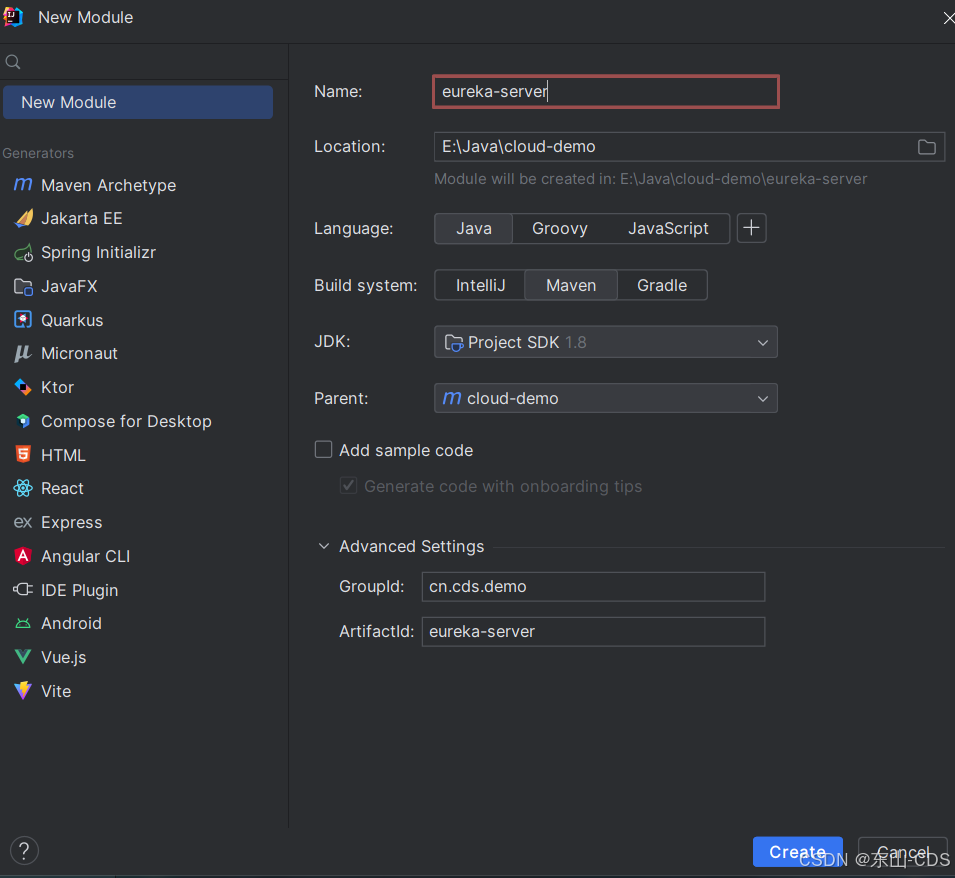The image size is (955, 878).
Task: Toggle Generate code with onboarding tips
Action: [348, 485]
